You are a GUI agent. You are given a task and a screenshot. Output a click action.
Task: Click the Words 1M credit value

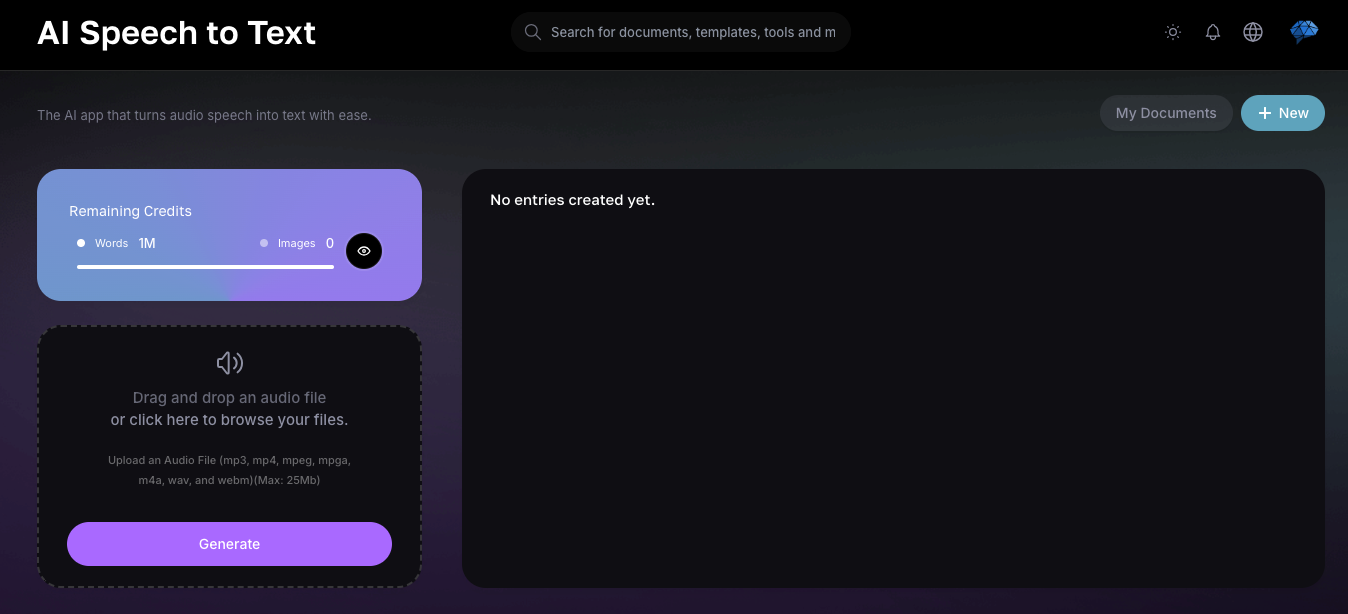147,243
